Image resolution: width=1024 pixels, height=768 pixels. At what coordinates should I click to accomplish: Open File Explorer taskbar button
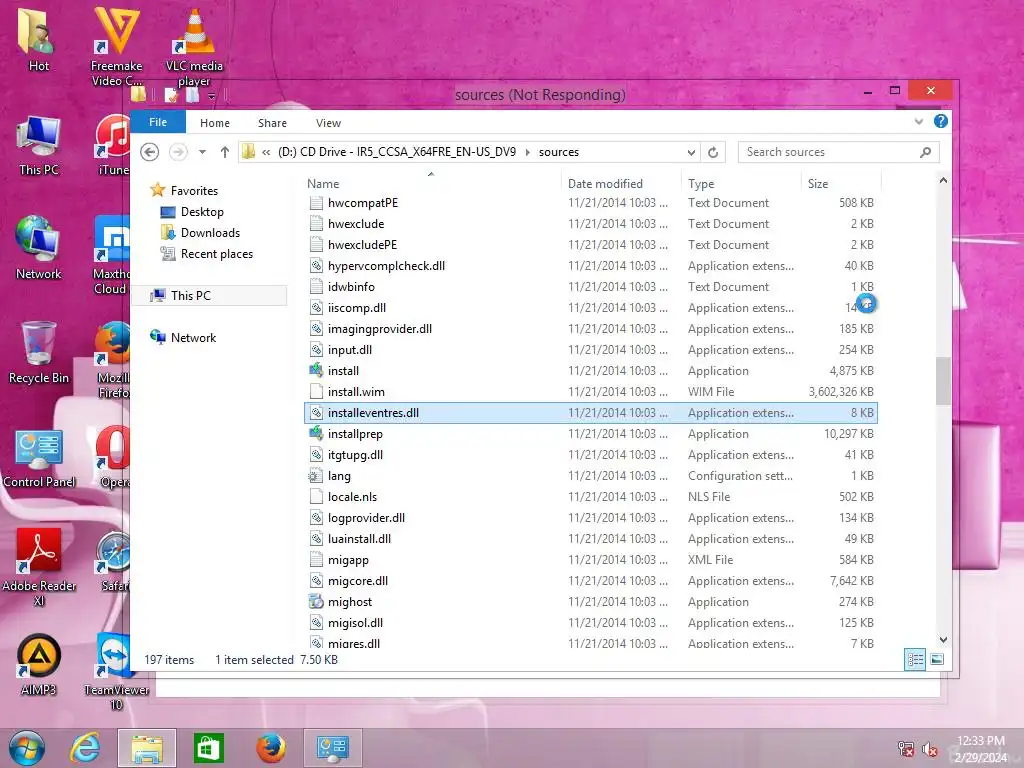coord(147,748)
